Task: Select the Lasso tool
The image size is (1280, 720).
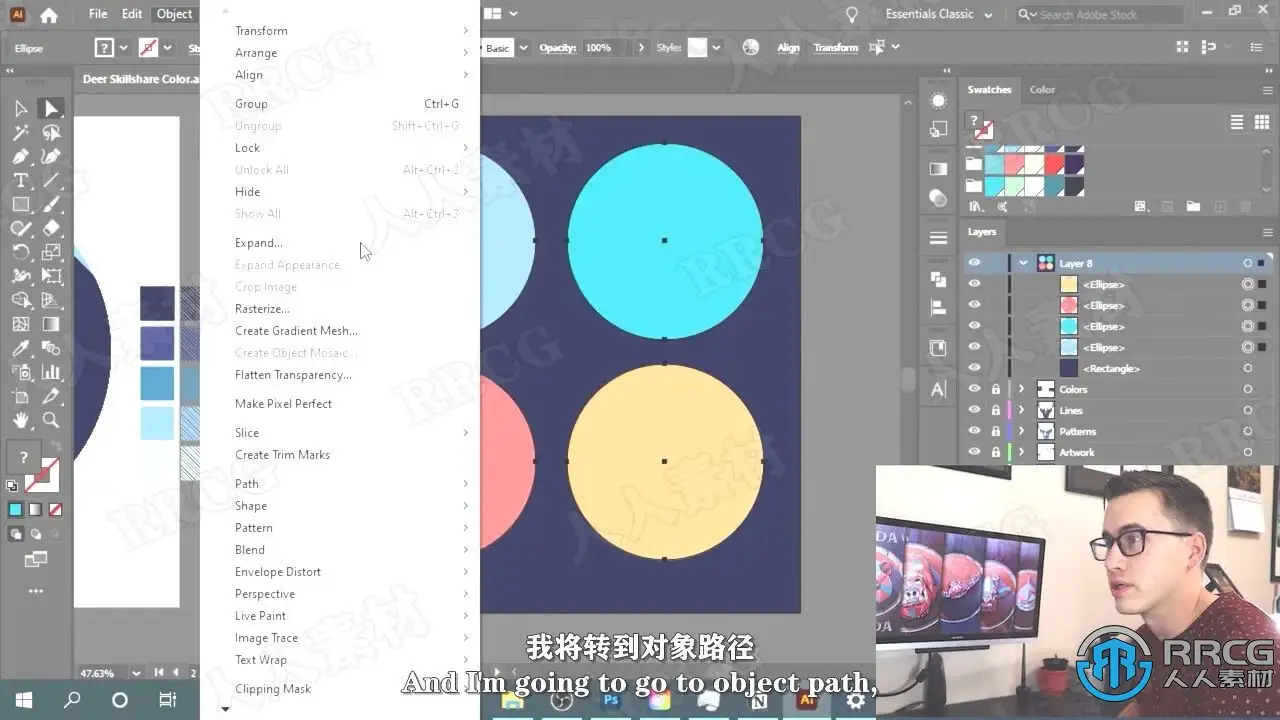Action: pos(51,132)
